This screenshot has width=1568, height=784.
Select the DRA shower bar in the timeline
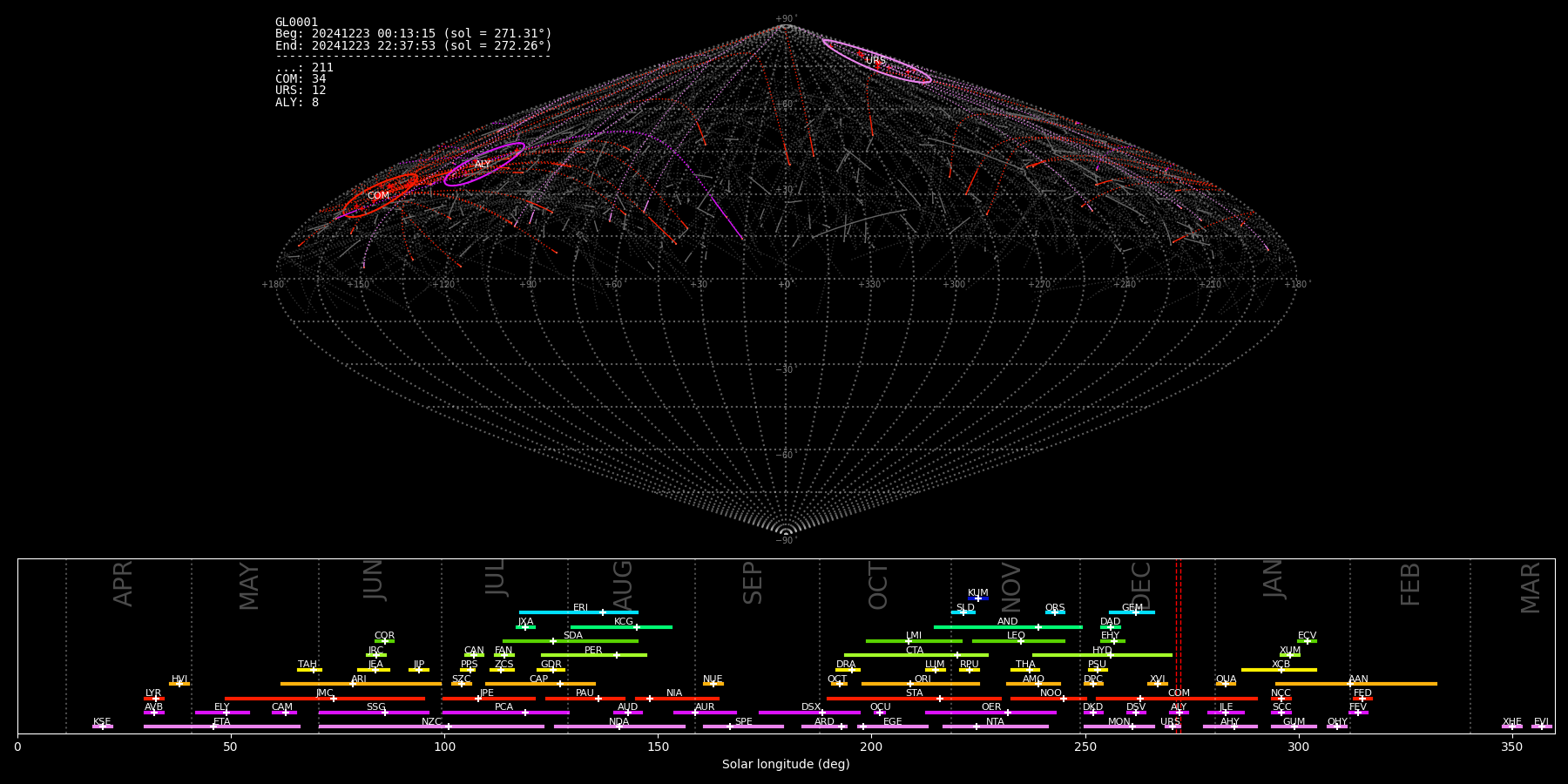(848, 670)
